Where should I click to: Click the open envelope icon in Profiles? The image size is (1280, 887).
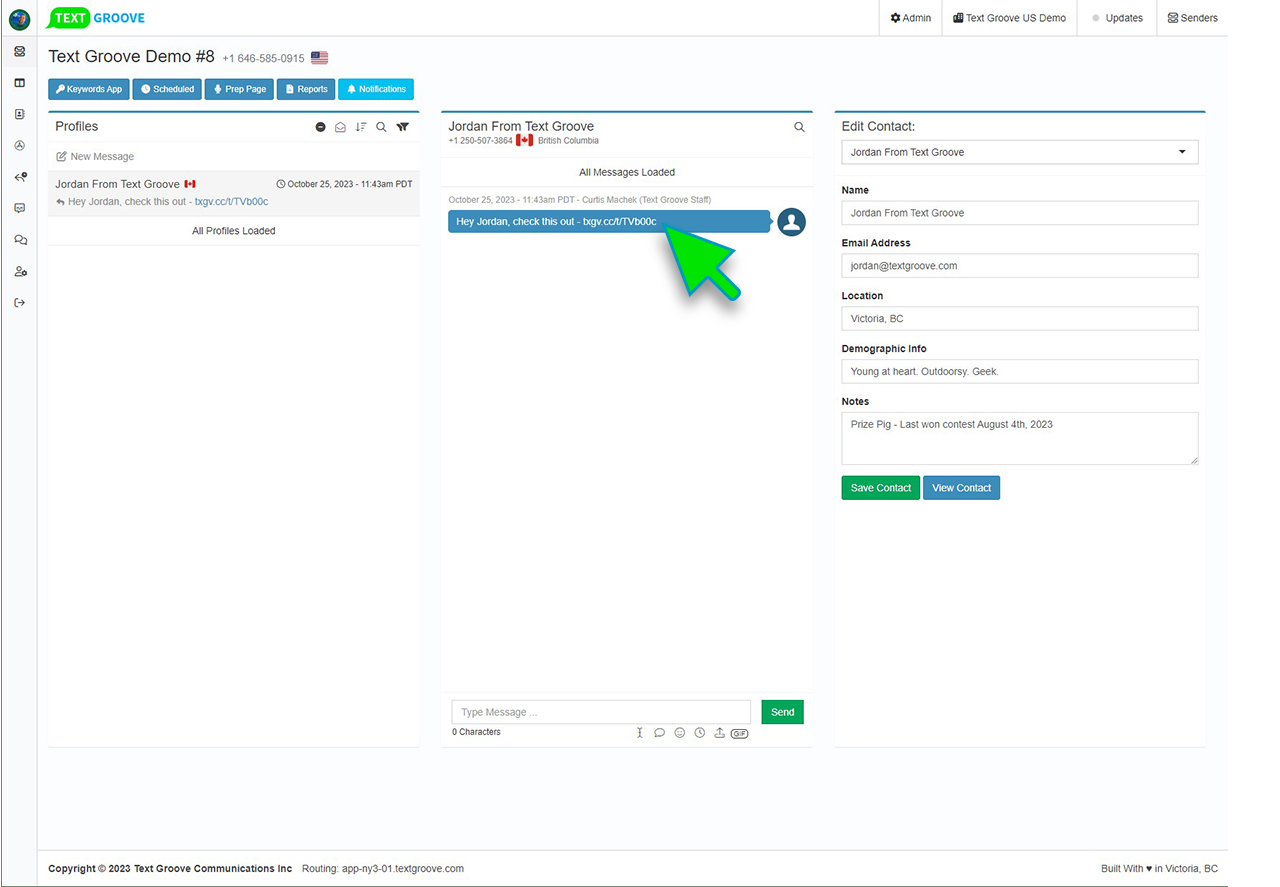click(340, 127)
